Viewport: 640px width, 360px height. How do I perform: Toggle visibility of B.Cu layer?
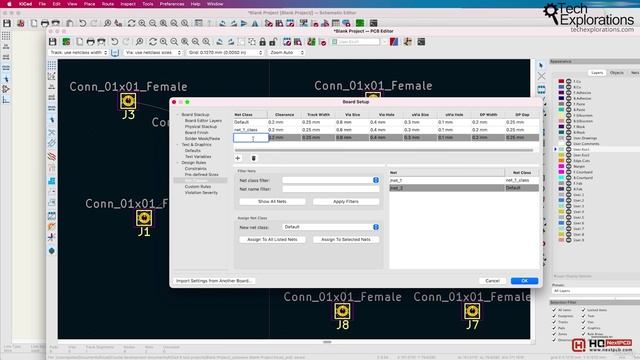(x=569, y=87)
